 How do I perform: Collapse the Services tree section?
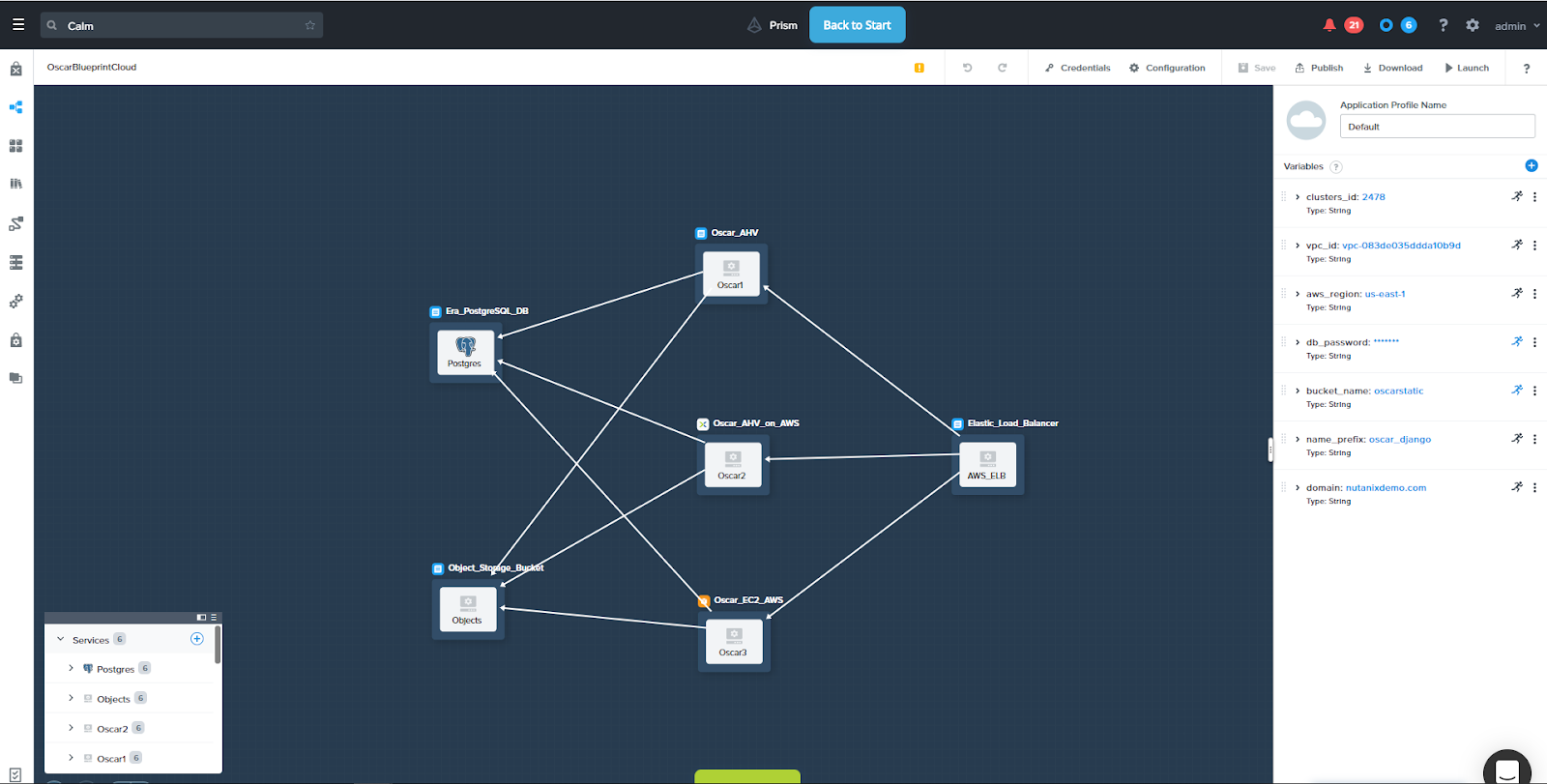pyautogui.click(x=61, y=639)
